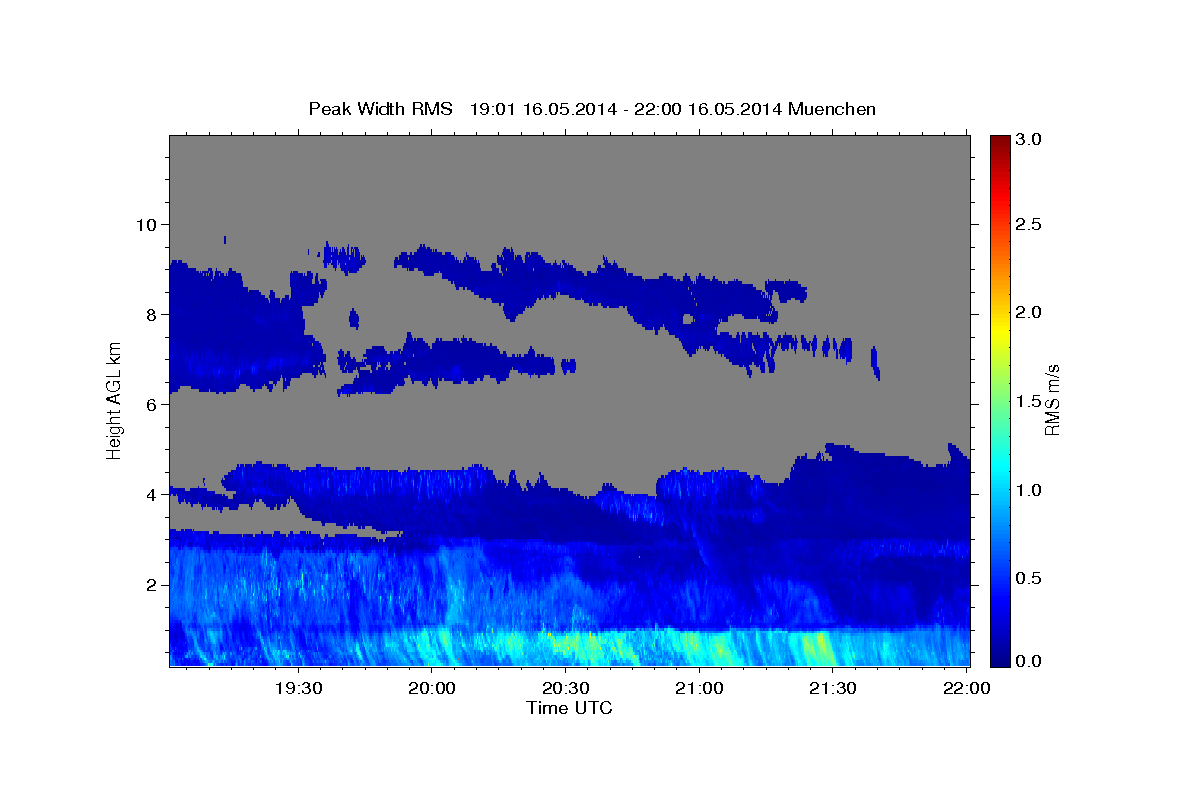Click the height tick label 10
The width and height of the screenshot is (1200, 800).
tap(145, 224)
